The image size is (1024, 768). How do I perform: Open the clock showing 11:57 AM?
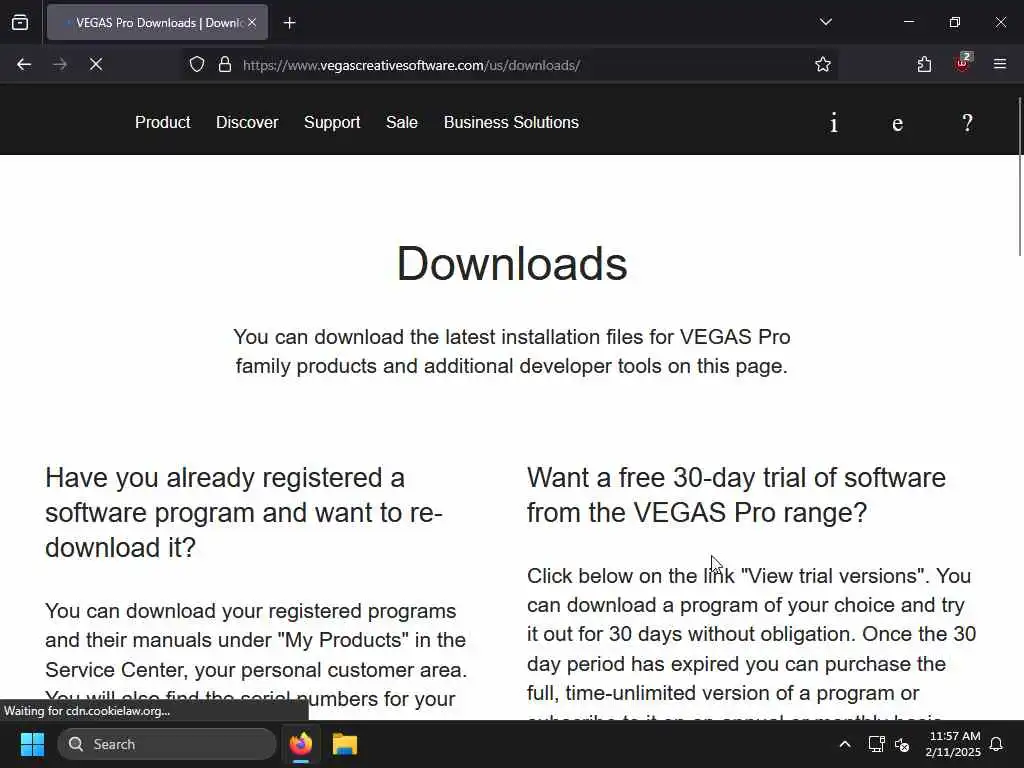coord(953,744)
